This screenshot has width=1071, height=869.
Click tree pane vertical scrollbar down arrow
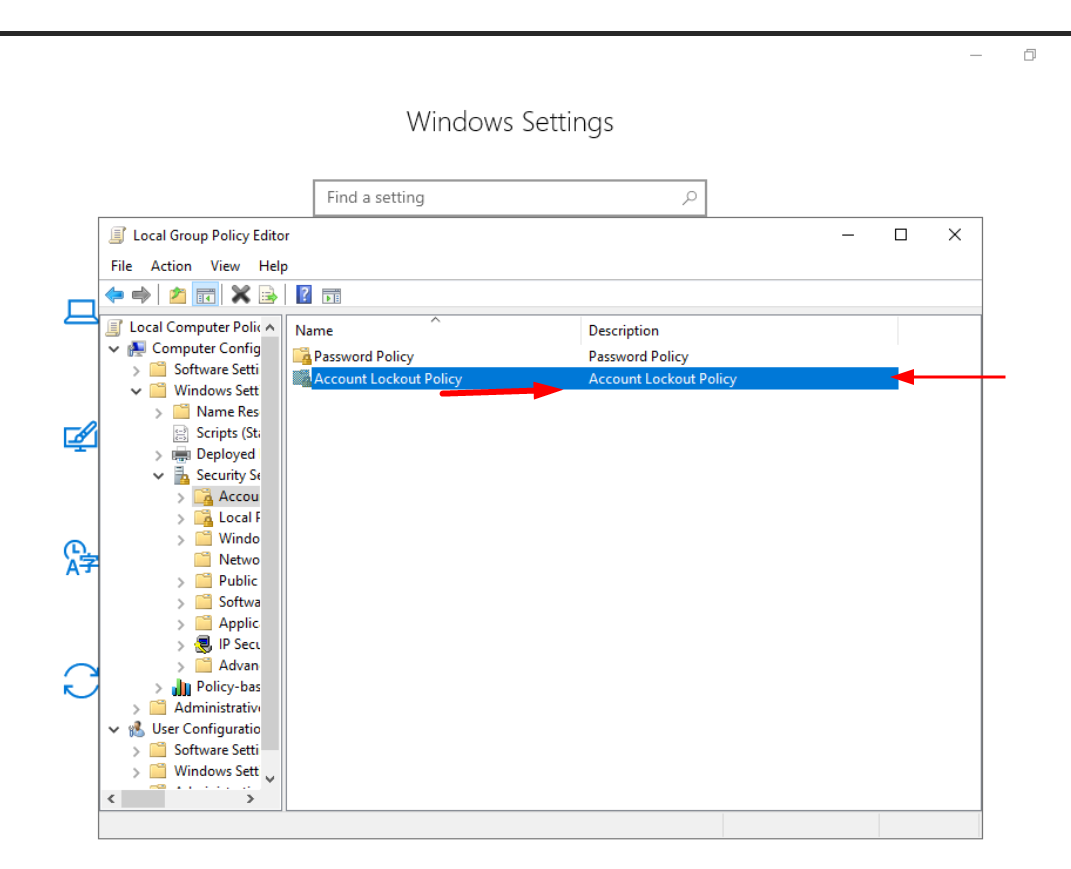pyautogui.click(x=270, y=778)
